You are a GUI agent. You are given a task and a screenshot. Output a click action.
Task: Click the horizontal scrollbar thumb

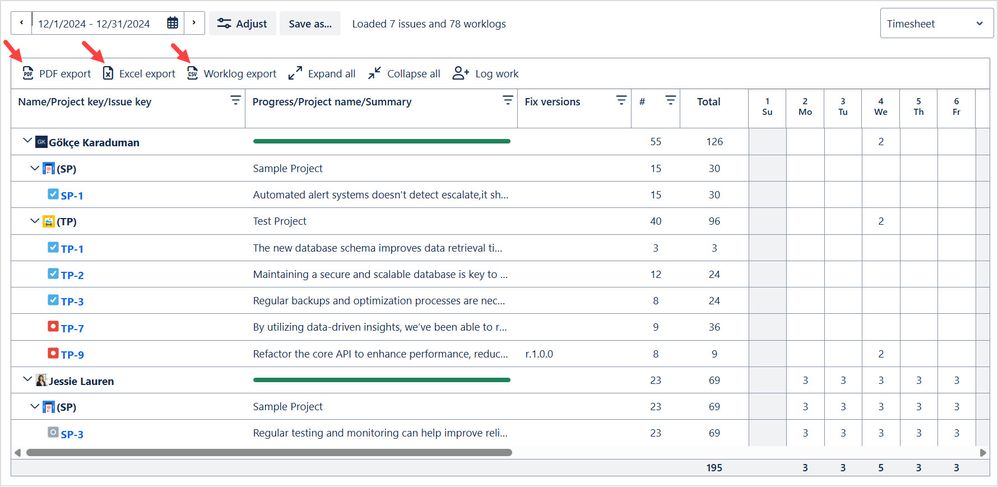tap(269, 453)
